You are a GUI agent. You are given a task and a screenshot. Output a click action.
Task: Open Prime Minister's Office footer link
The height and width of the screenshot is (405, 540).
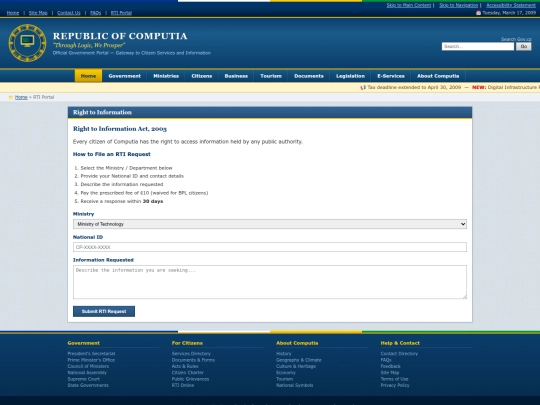(x=91, y=360)
